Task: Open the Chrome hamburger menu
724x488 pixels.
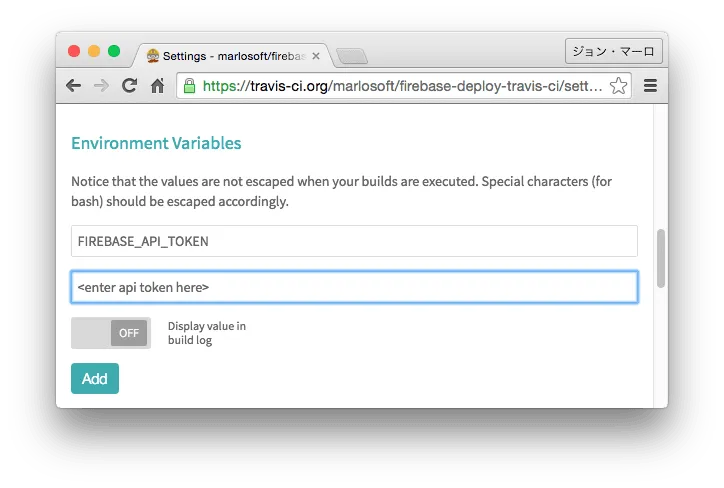Action: pos(650,86)
